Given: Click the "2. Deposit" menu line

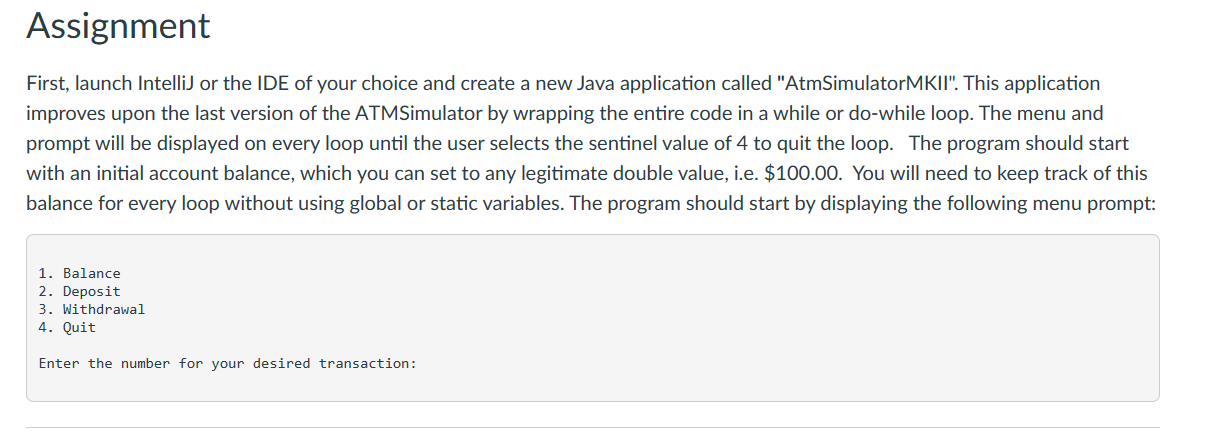Looking at the screenshot, I should tap(79, 291).
